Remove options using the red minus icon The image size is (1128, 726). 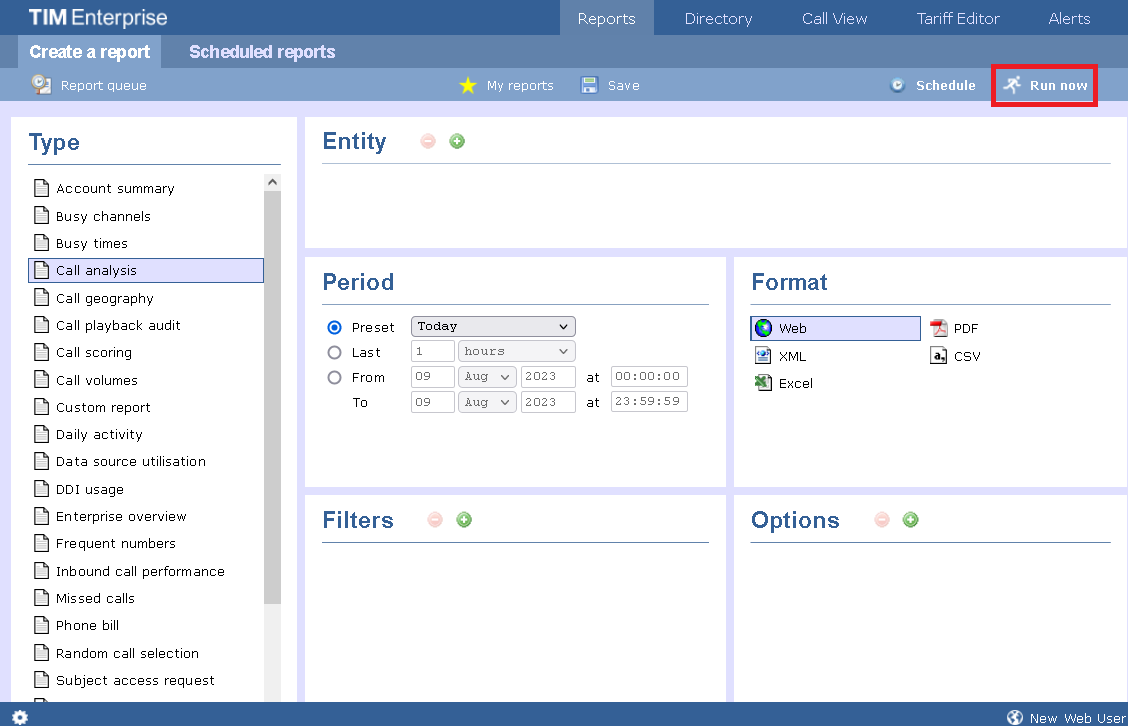[884, 519]
